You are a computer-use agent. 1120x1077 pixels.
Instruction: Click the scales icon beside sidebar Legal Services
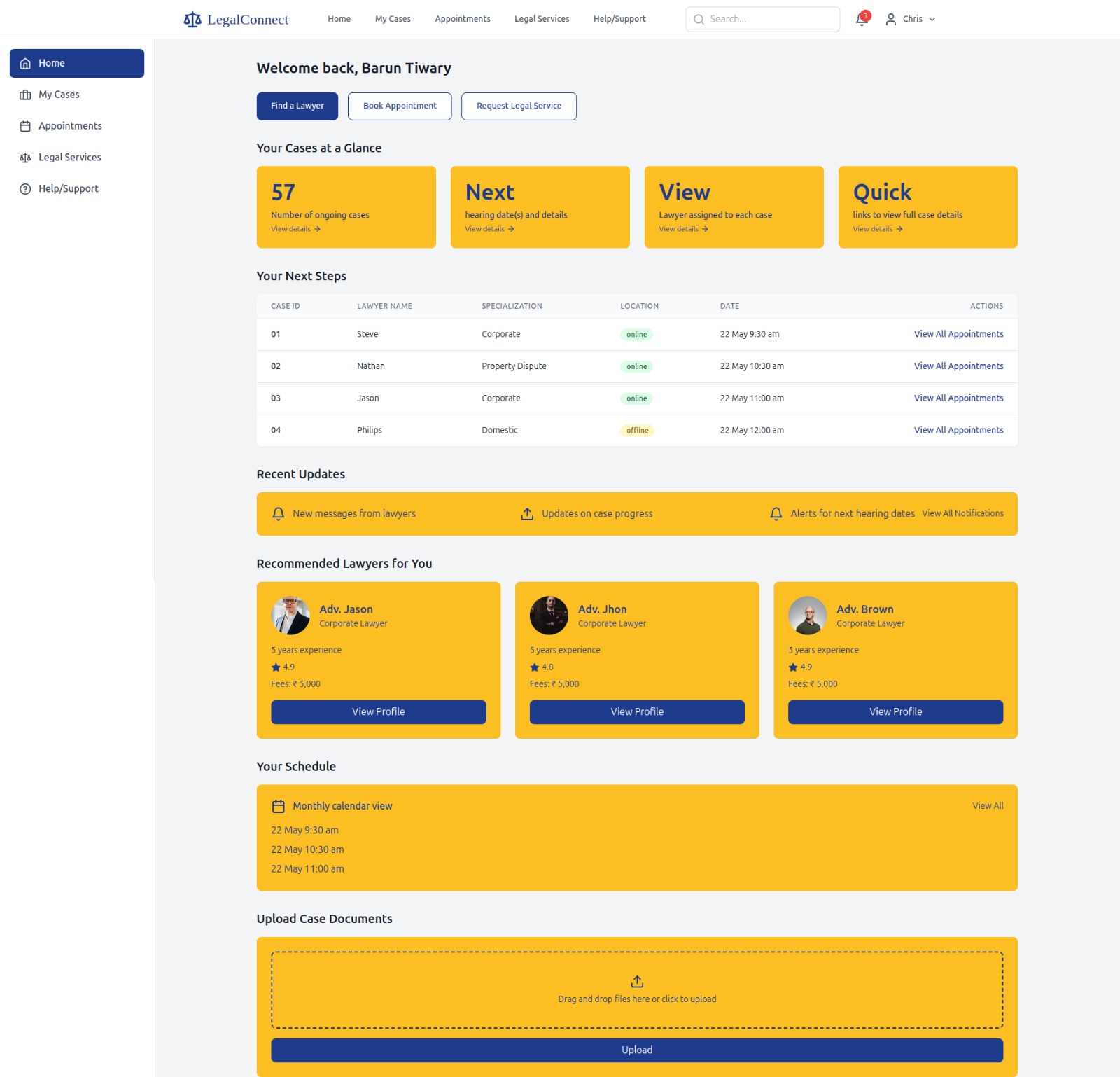tap(25, 158)
